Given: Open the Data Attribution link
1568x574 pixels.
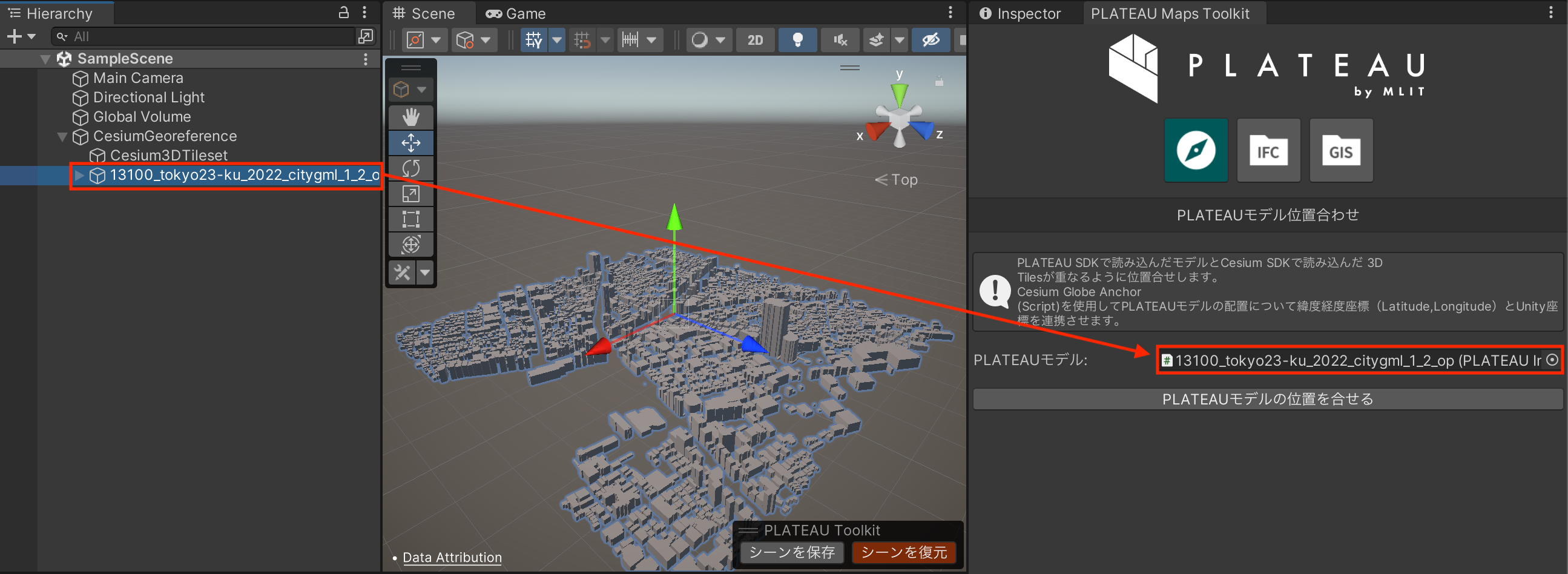Looking at the screenshot, I should coord(452,557).
